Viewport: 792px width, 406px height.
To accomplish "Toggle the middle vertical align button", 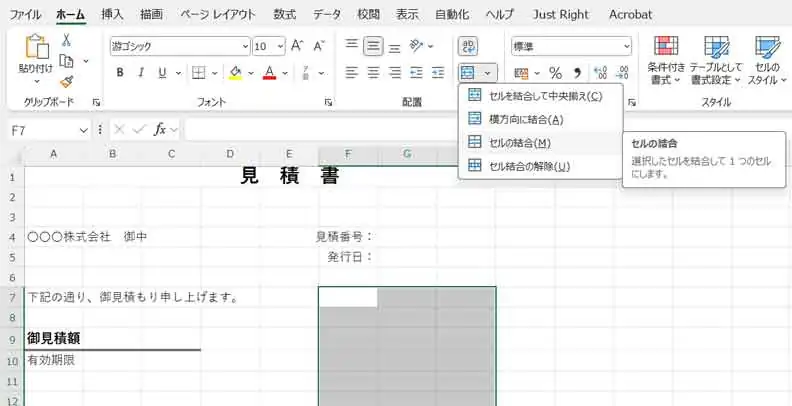I will (374, 46).
